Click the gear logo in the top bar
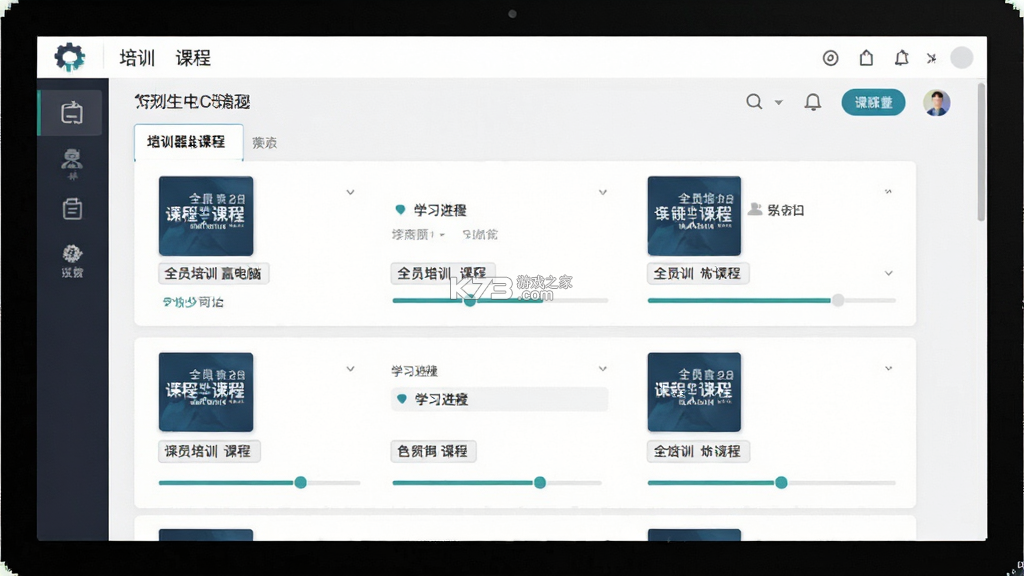1024x576 pixels. tap(70, 57)
